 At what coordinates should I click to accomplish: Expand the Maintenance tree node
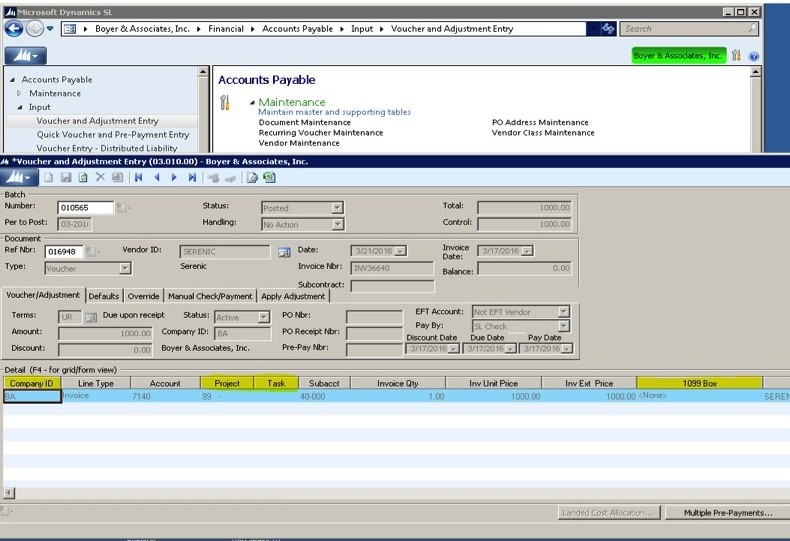click(19, 93)
